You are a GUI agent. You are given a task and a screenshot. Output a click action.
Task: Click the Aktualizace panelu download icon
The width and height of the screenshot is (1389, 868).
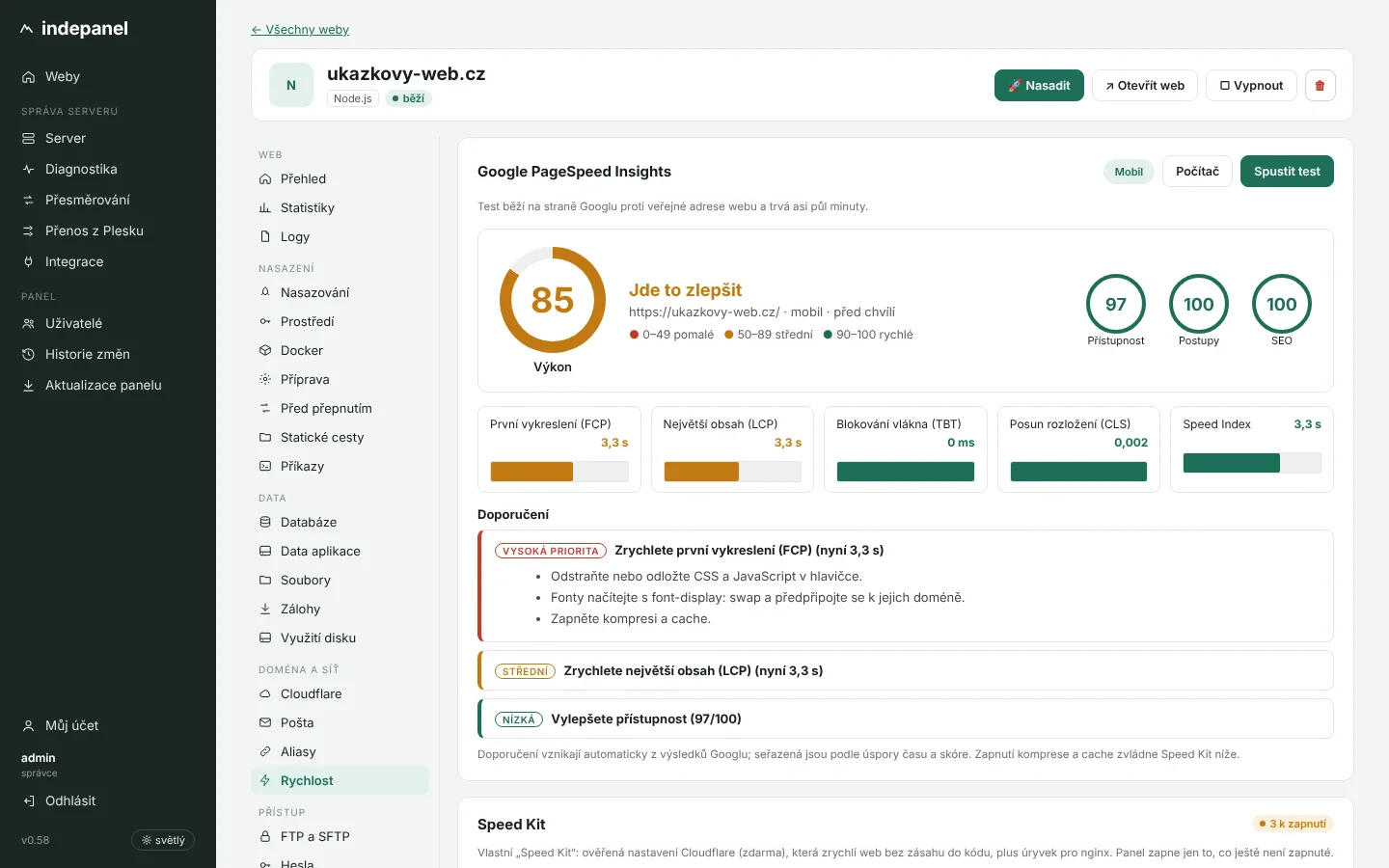click(29, 386)
